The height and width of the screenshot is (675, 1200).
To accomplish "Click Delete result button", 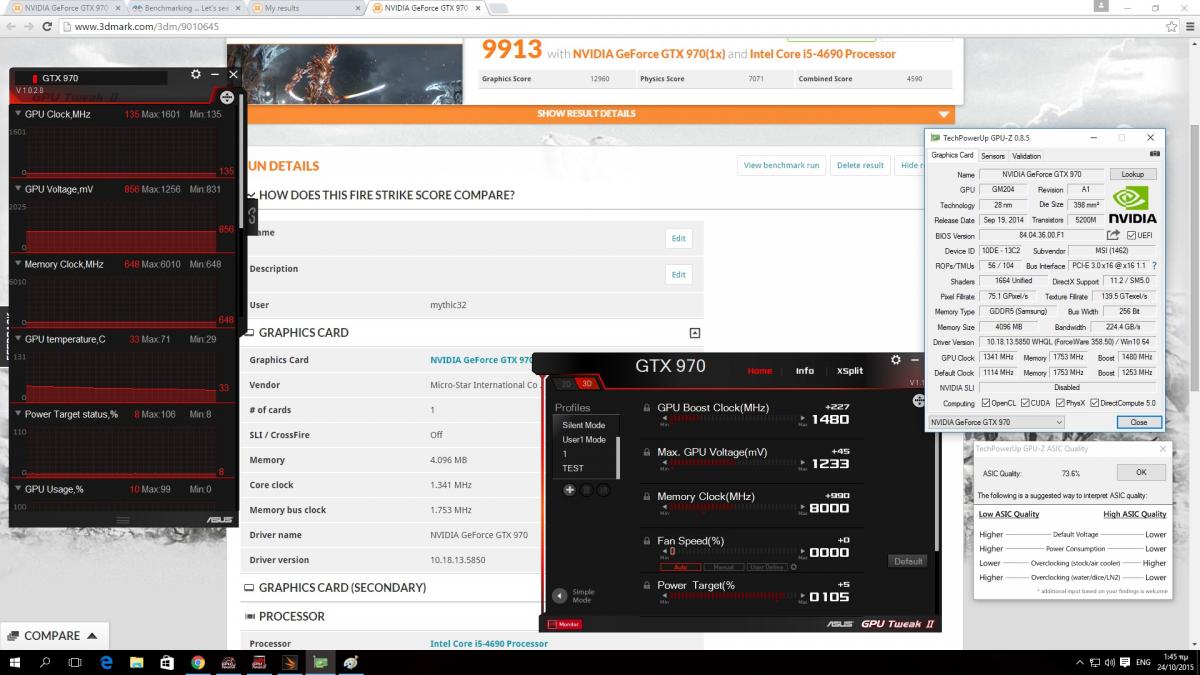I will click(x=860, y=165).
